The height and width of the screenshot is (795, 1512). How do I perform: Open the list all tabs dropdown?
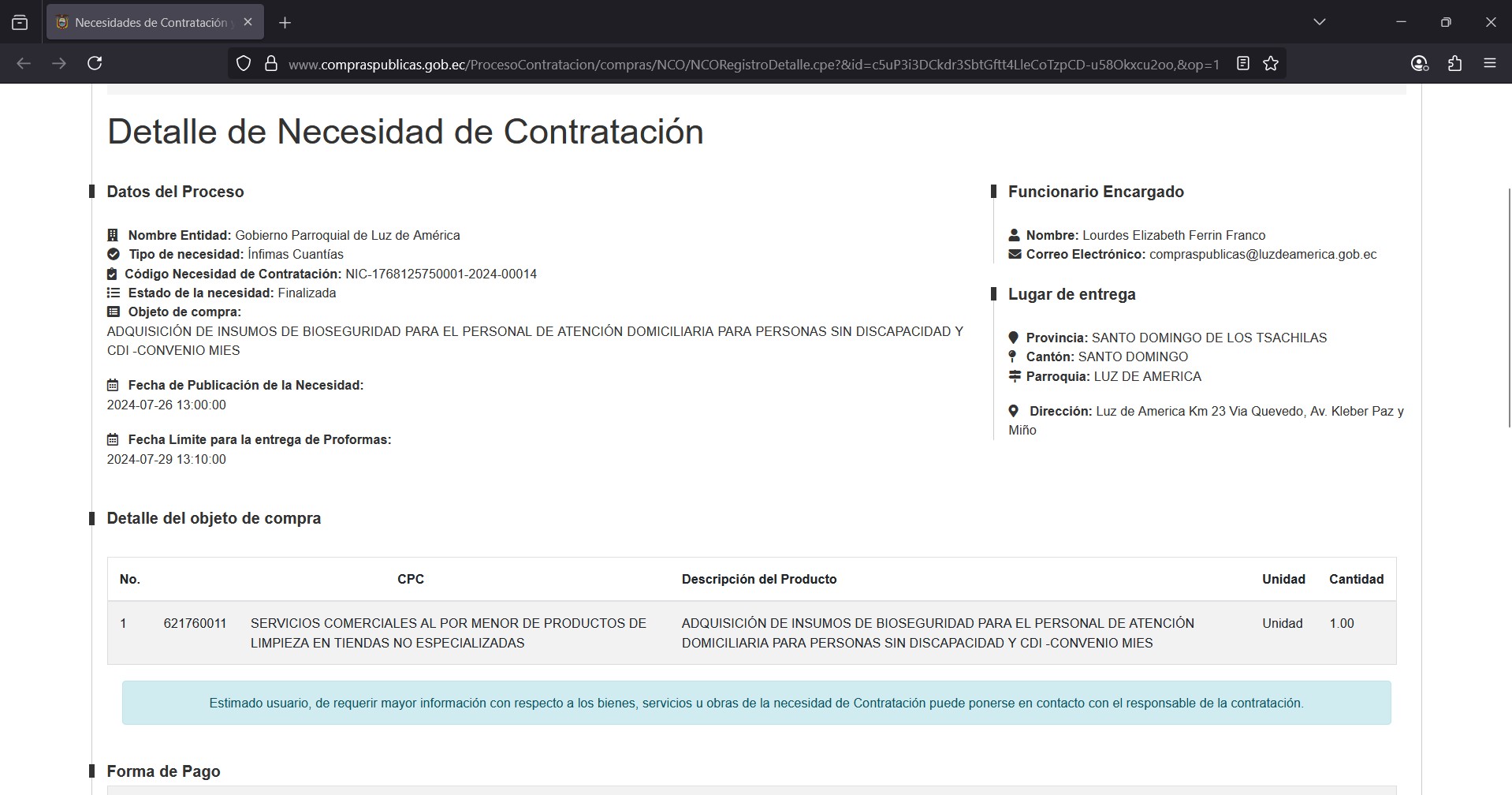click(1320, 22)
